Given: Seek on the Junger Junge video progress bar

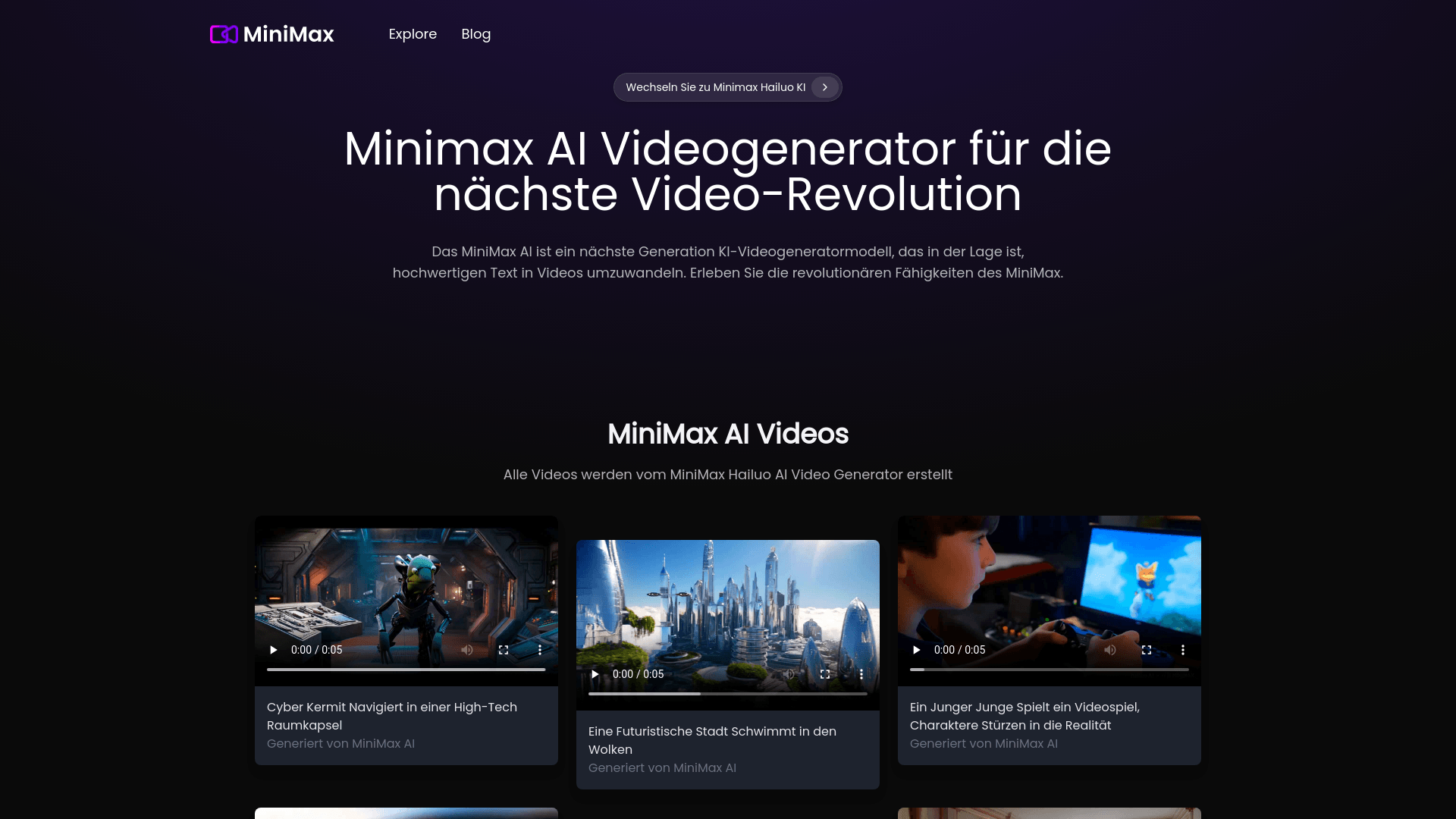Looking at the screenshot, I should click(x=1050, y=670).
